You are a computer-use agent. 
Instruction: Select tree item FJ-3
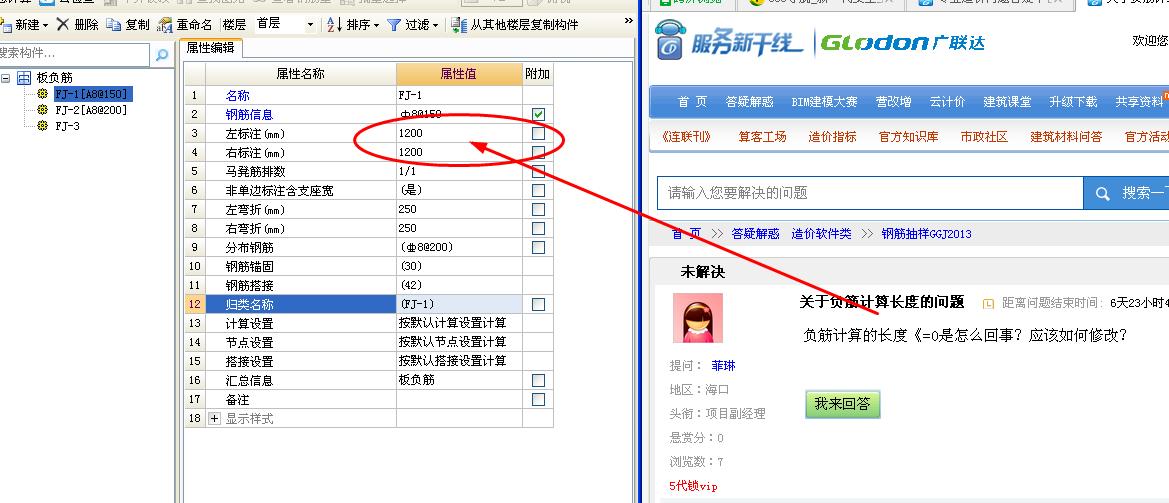coord(67,127)
